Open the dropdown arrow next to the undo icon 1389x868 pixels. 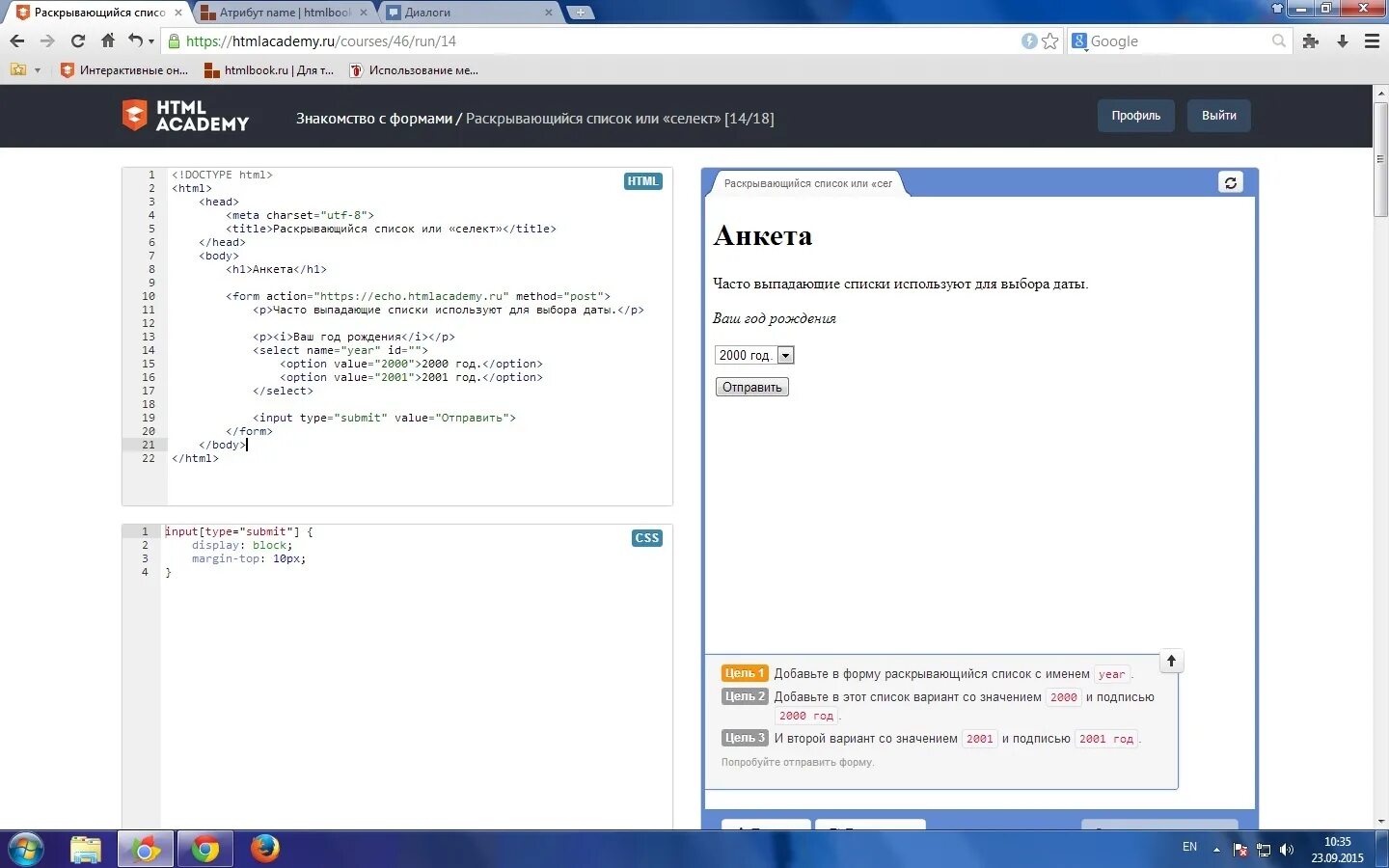click(151, 41)
